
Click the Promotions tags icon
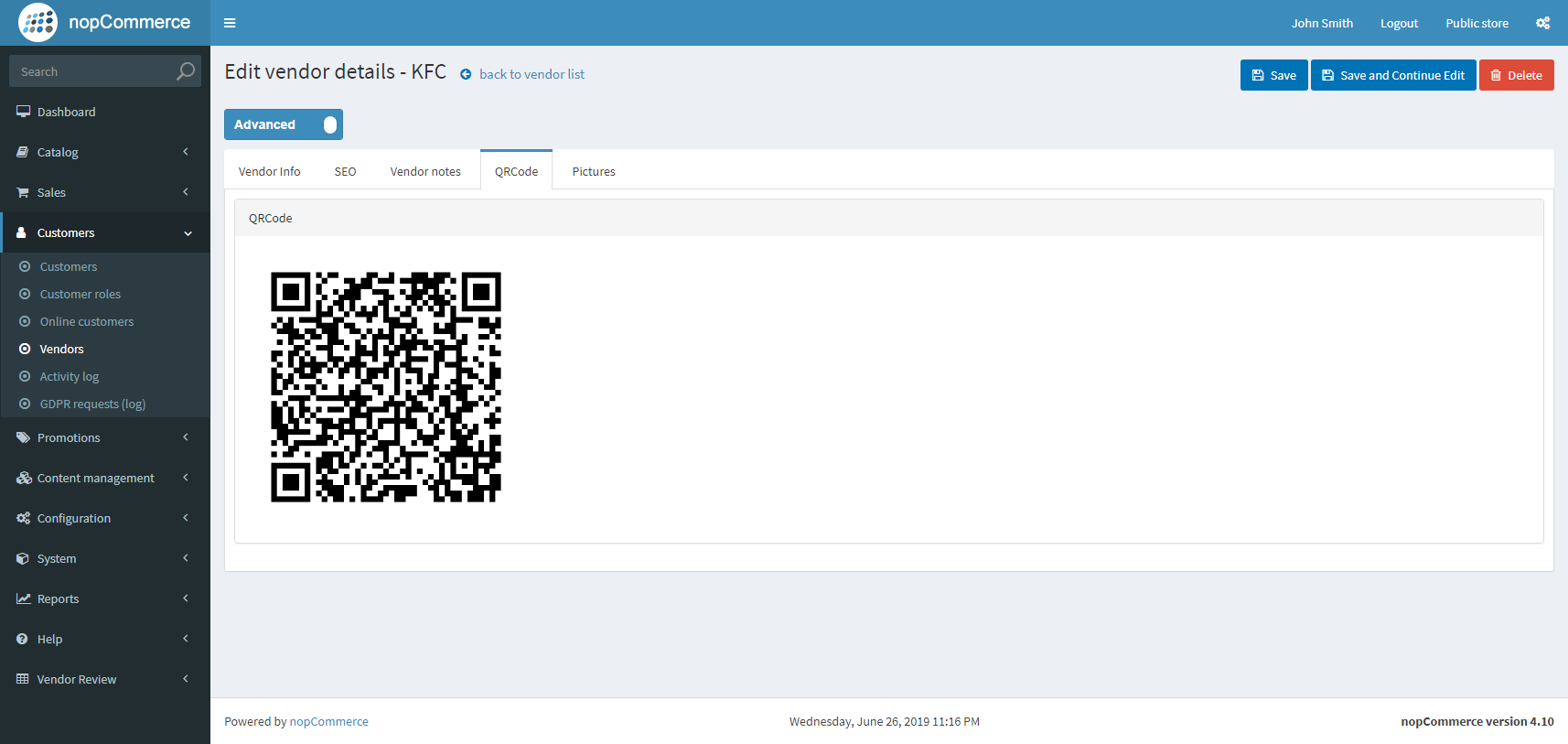pyautogui.click(x=23, y=437)
